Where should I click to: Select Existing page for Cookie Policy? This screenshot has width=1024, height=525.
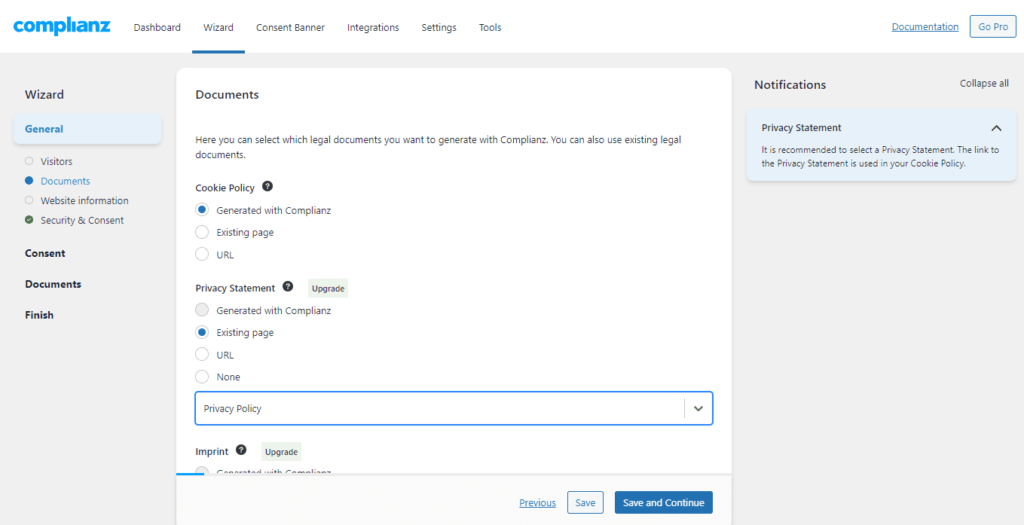[x=202, y=232]
